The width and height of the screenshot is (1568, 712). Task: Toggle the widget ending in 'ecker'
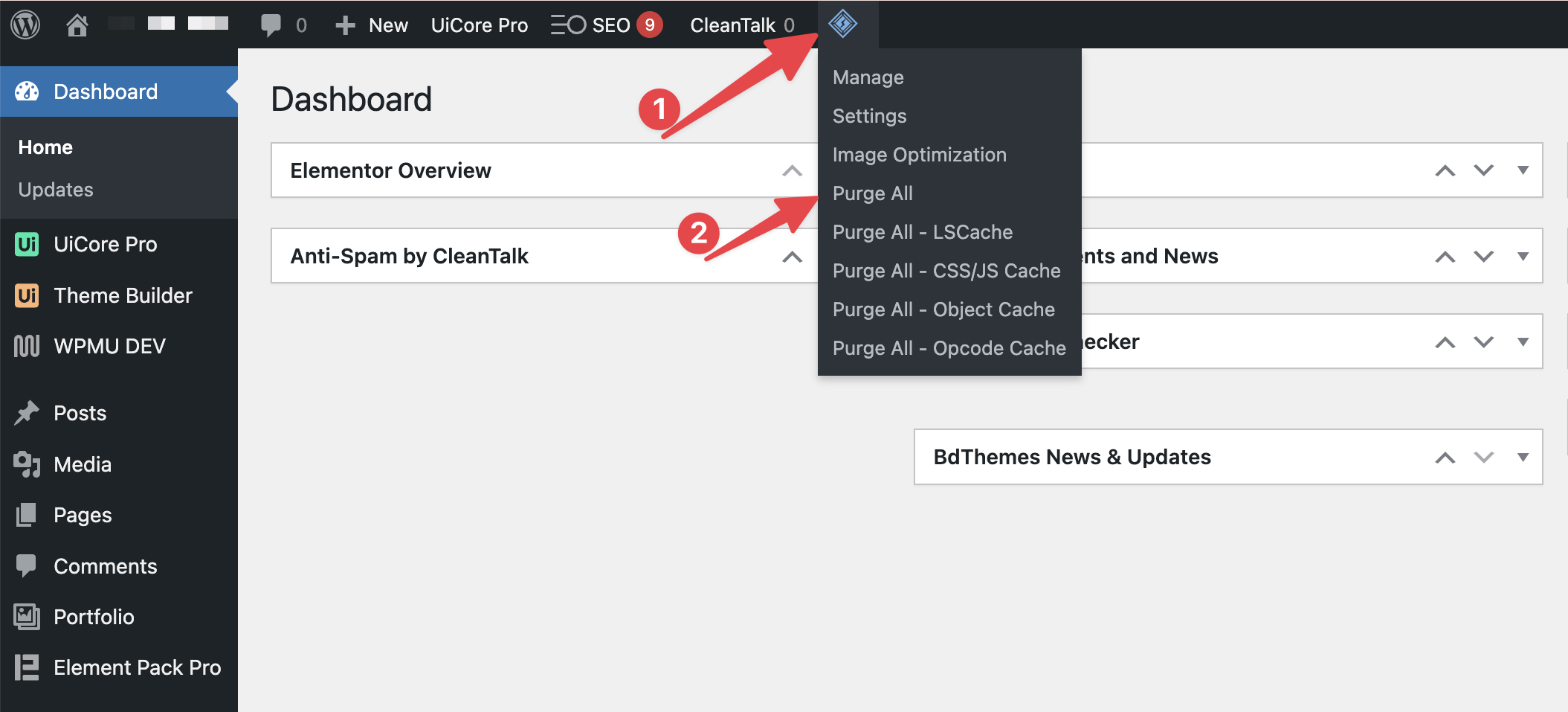coord(1523,342)
